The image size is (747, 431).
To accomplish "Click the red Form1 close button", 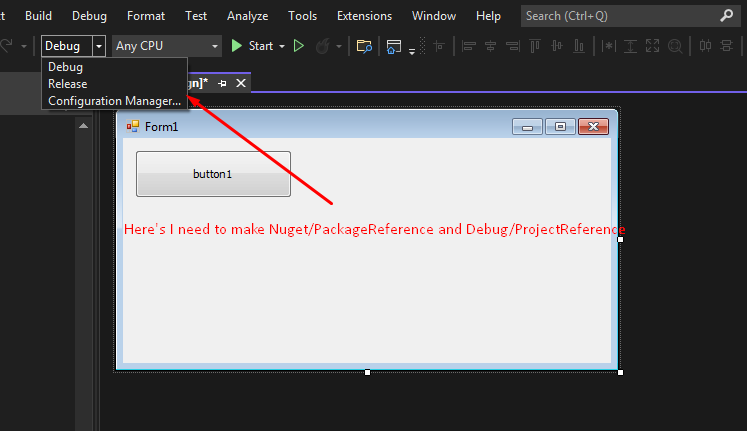I will (593, 127).
